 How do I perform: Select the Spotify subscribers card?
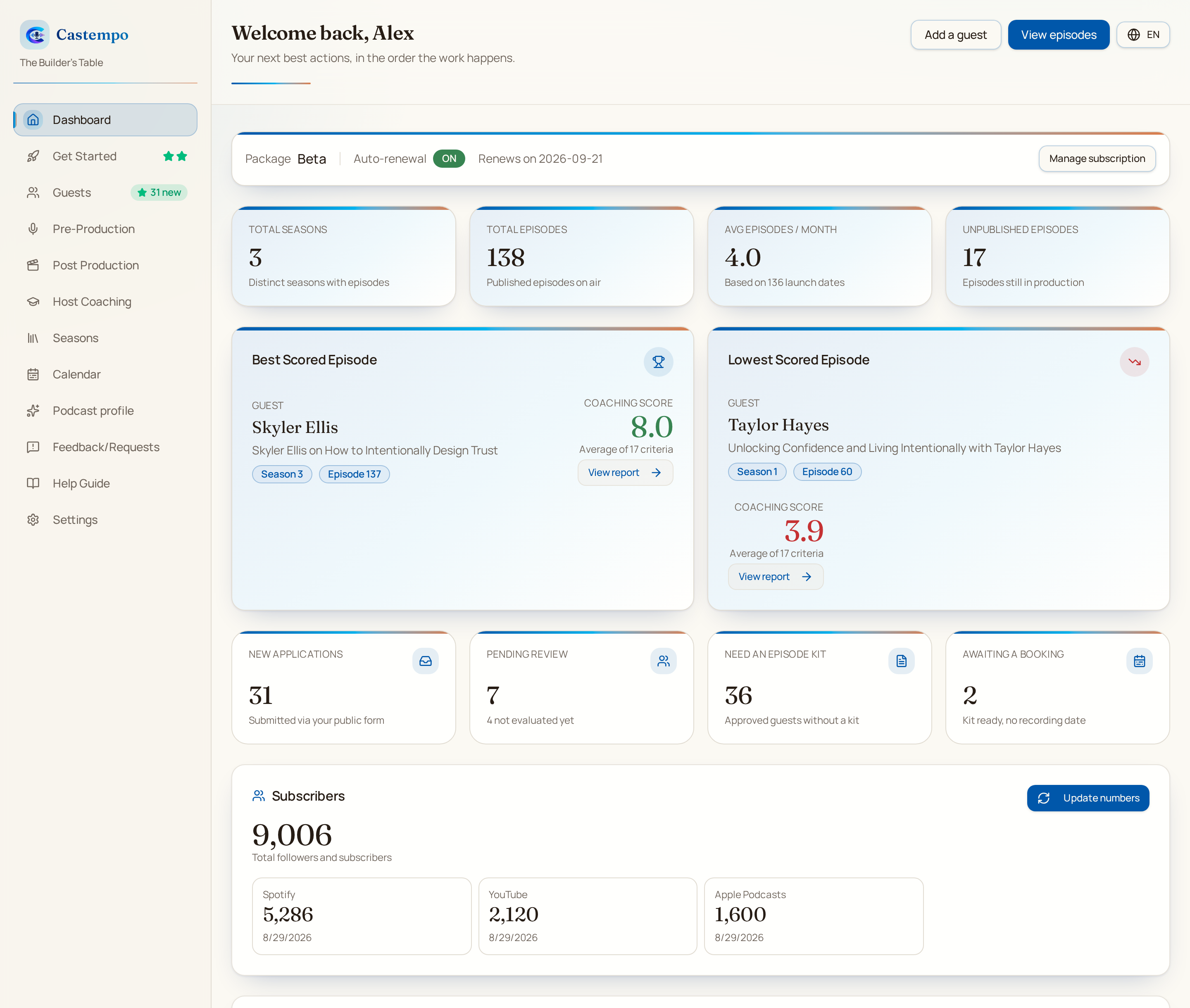362,916
